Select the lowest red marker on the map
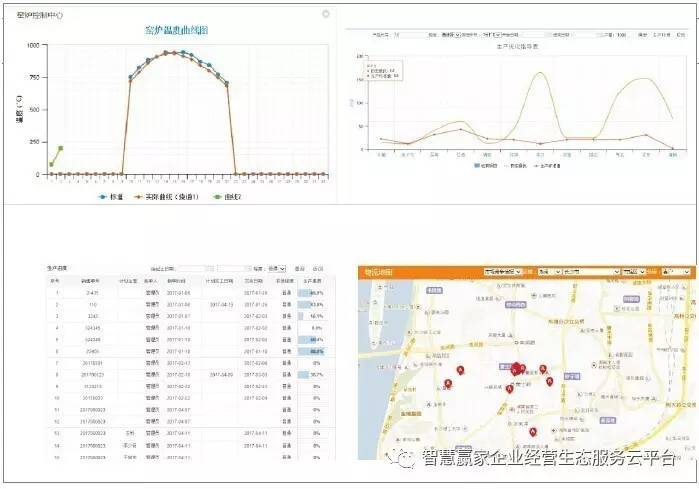Image resolution: width=699 pixels, height=489 pixels. click(x=533, y=432)
